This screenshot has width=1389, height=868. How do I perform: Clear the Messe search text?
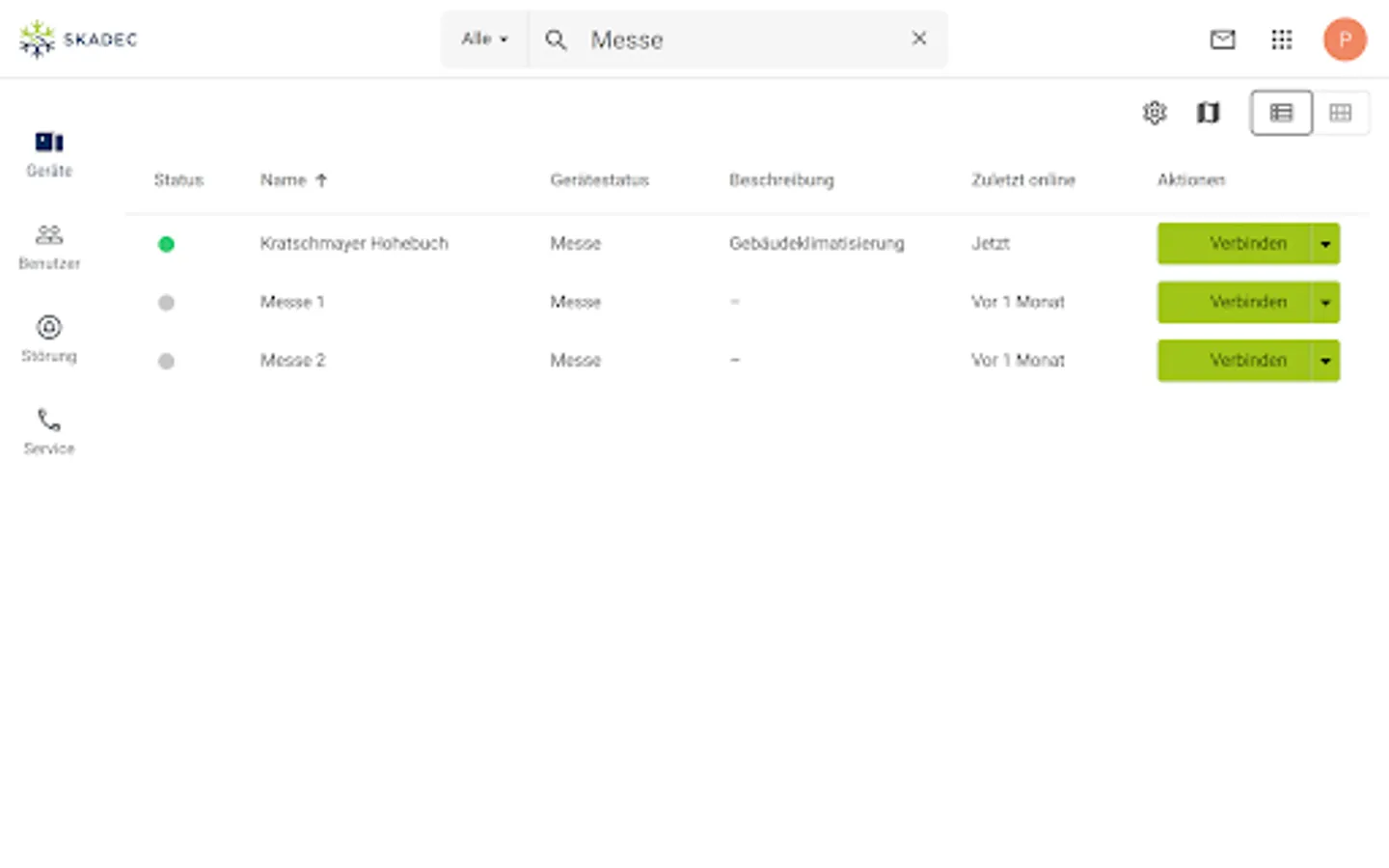(919, 39)
